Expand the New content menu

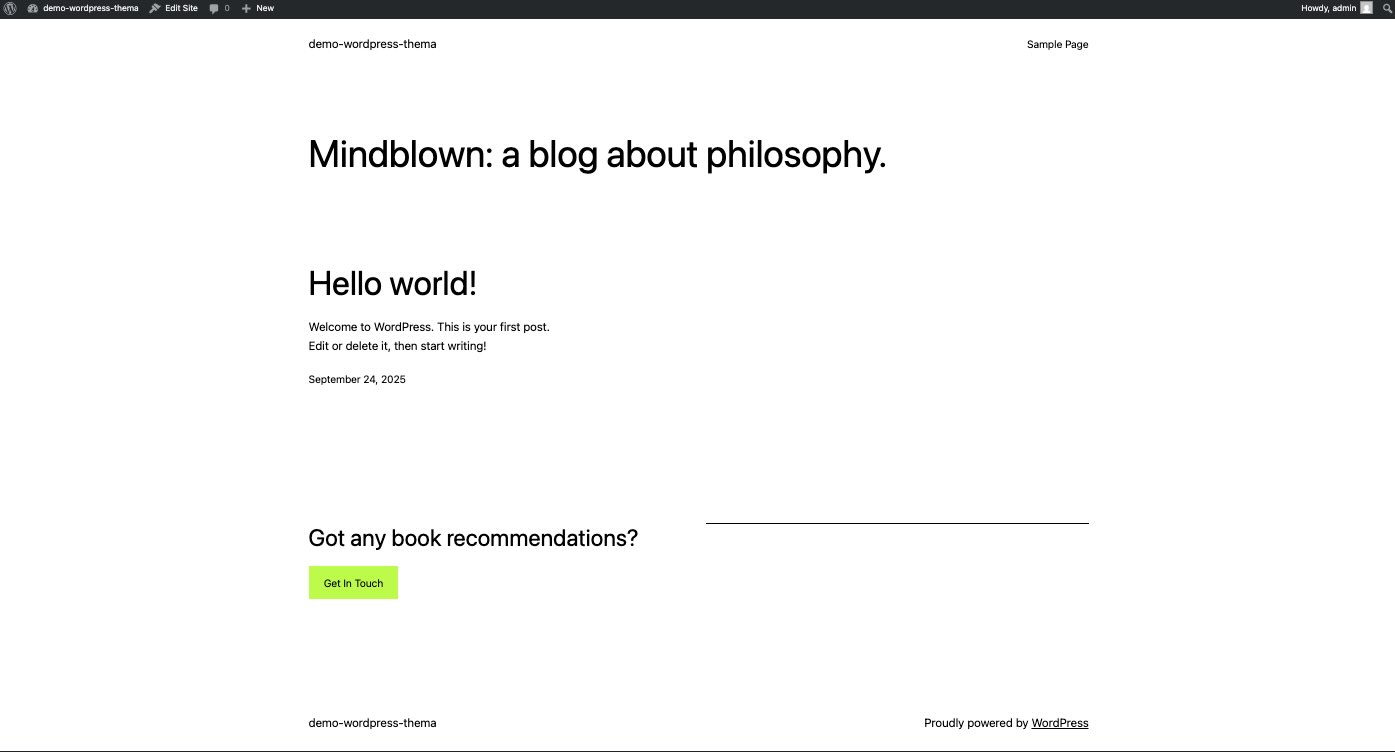point(264,8)
